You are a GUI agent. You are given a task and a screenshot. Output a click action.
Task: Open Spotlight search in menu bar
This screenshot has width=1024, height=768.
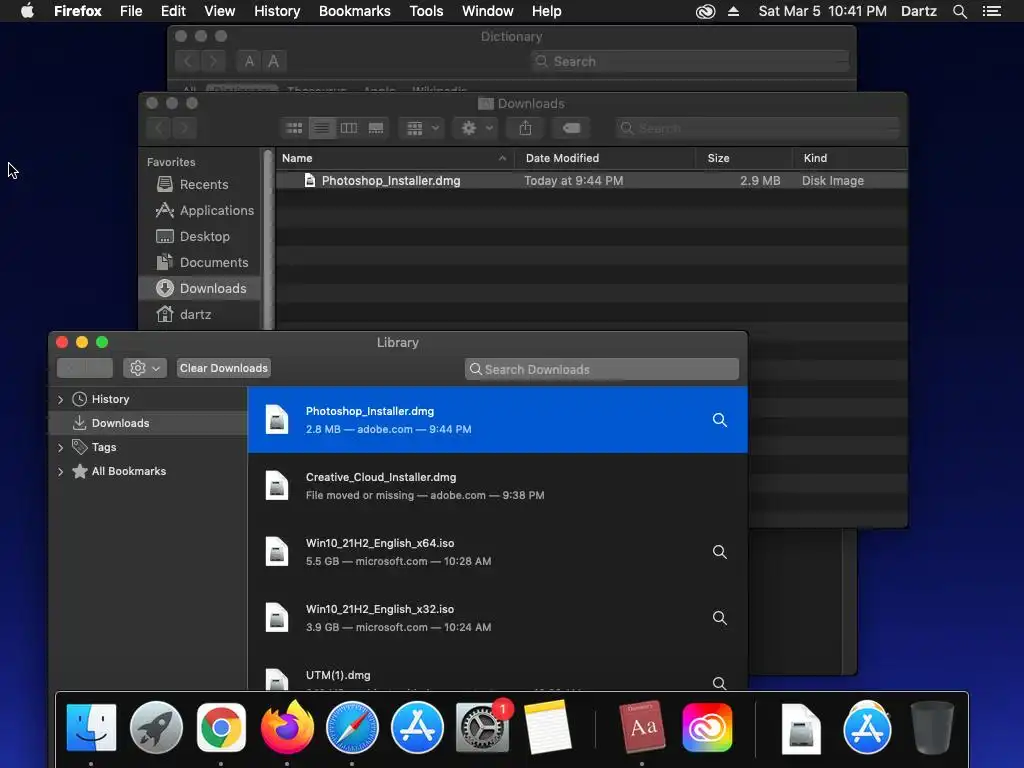[959, 11]
